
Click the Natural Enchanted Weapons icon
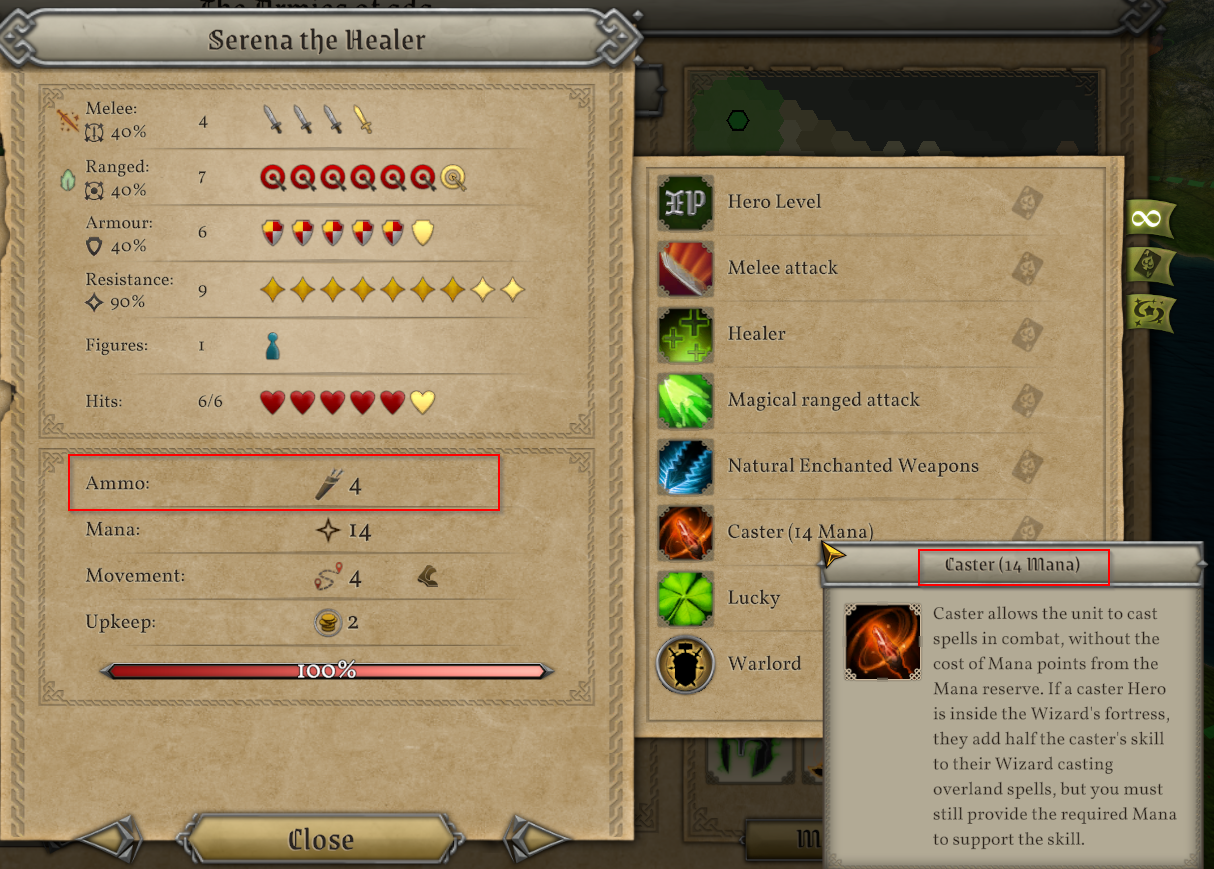(x=685, y=466)
